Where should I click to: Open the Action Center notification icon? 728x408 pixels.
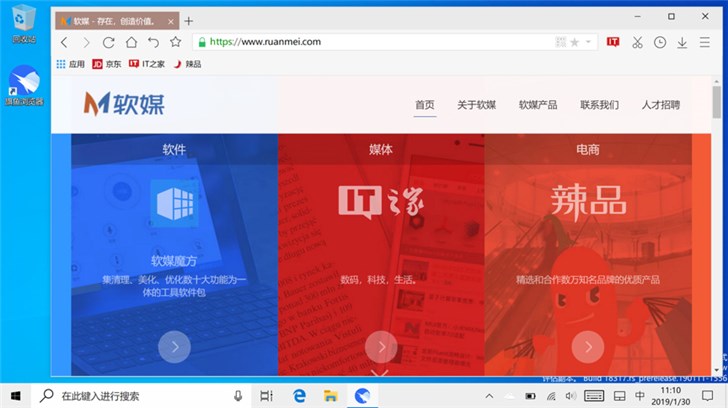coord(708,396)
